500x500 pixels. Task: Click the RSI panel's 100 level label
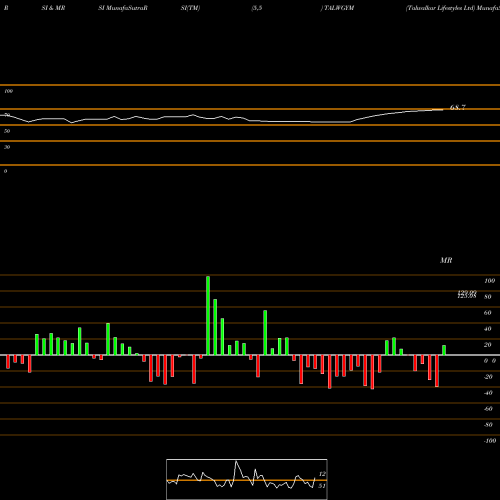[8, 91]
